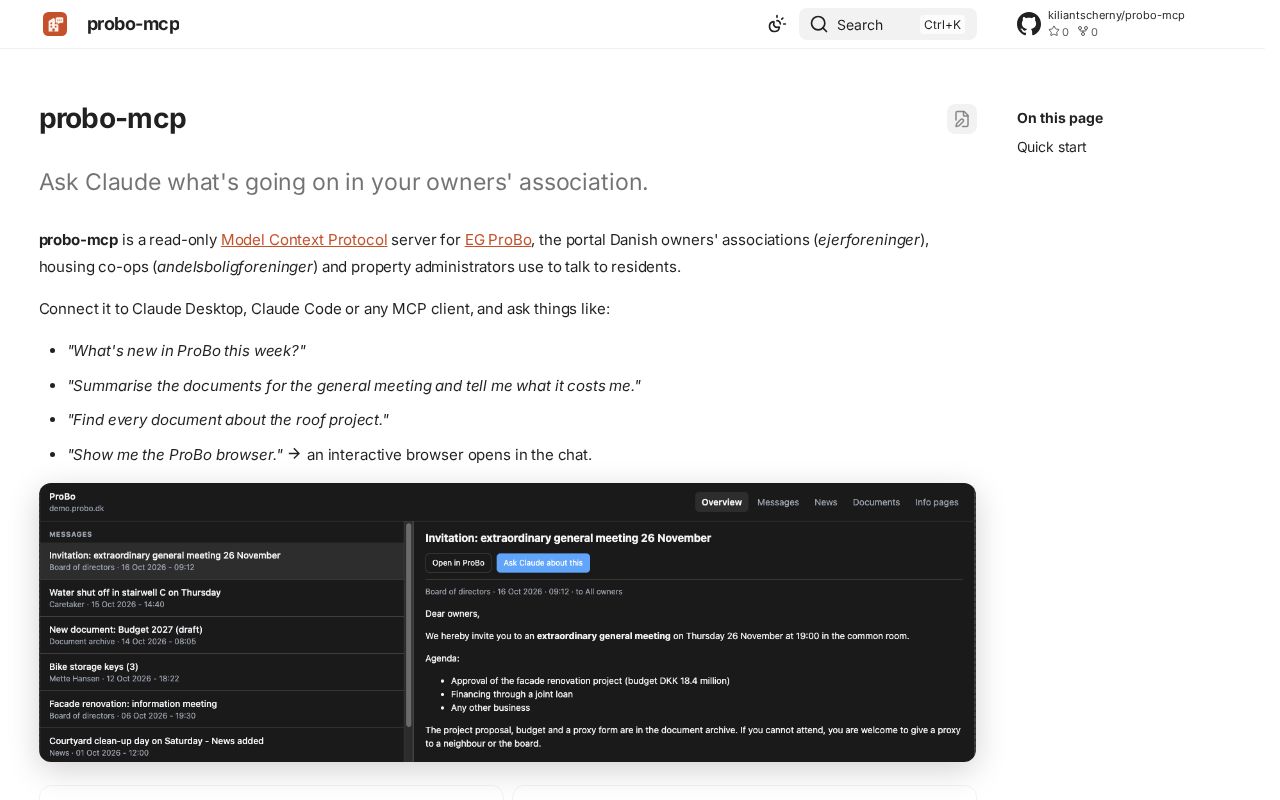Click the Ask Claude about this button
1280x800 pixels.
coord(543,563)
